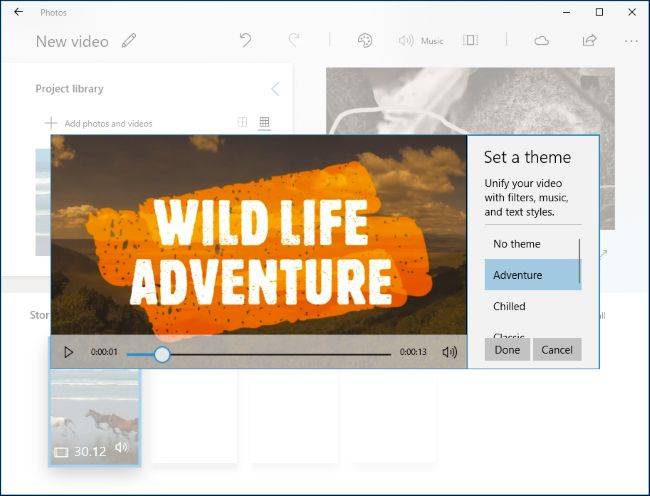The height and width of the screenshot is (496, 650).
Task: Play the theme preview video
Action: (69, 352)
